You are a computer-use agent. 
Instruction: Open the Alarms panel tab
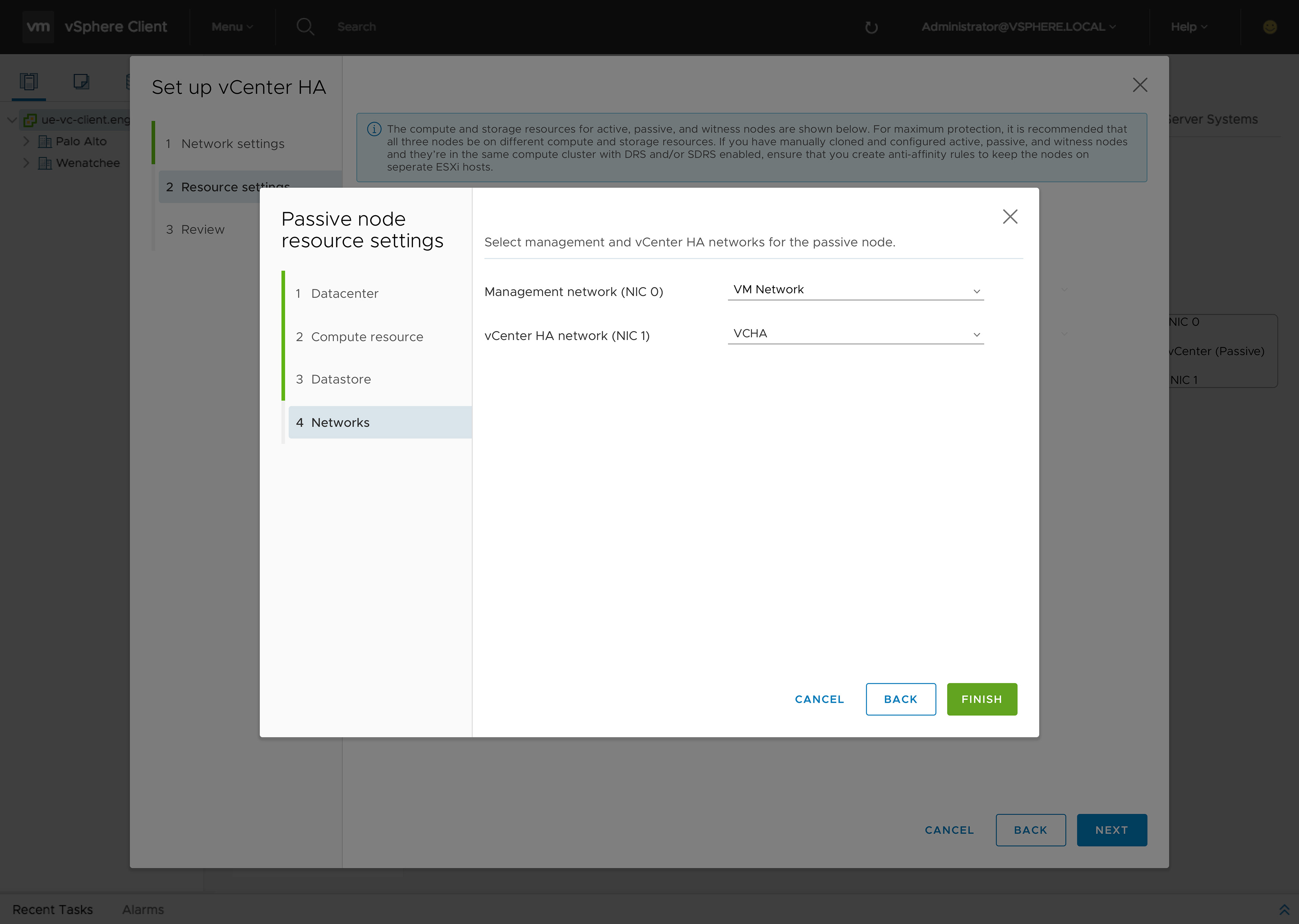(x=143, y=910)
